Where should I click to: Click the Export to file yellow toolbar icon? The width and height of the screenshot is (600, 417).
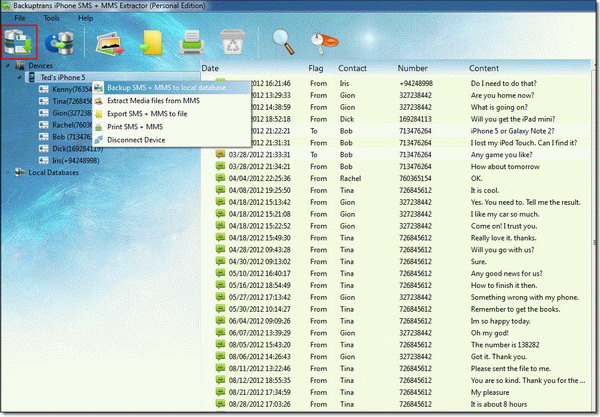tap(152, 43)
